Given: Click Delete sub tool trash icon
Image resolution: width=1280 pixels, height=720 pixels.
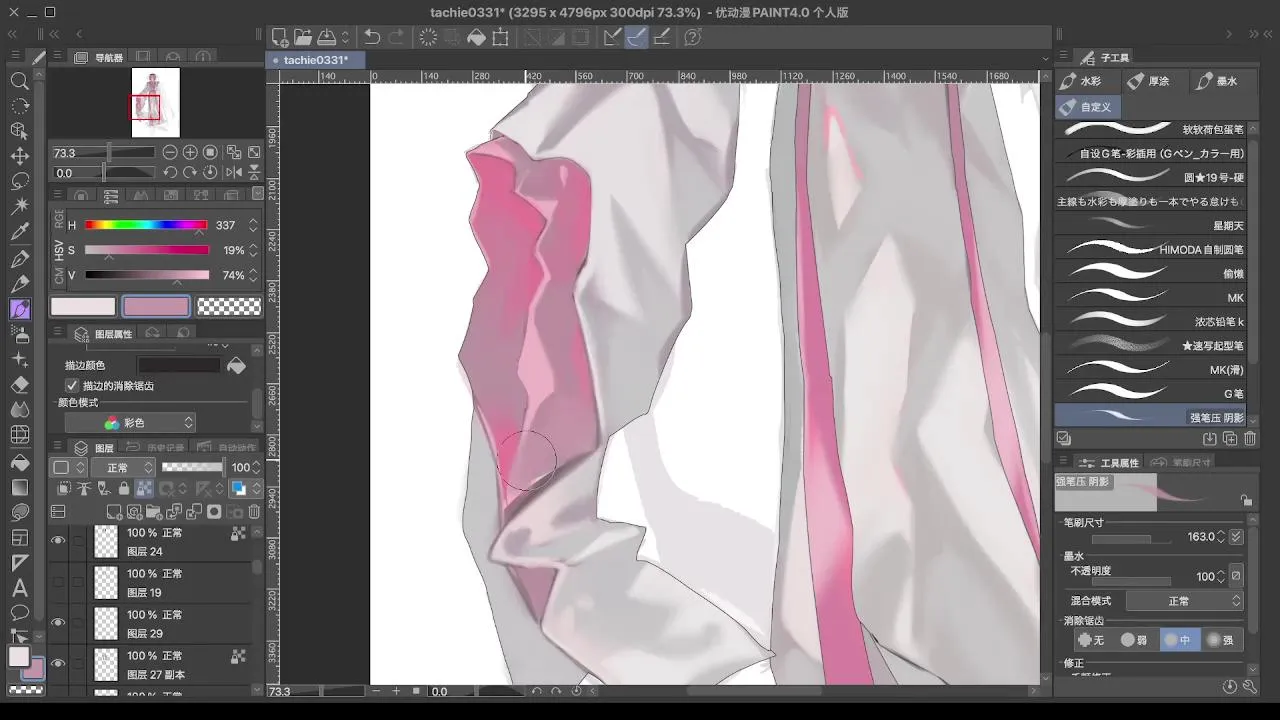Looking at the screenshot, I should (x=1250, y=438).
